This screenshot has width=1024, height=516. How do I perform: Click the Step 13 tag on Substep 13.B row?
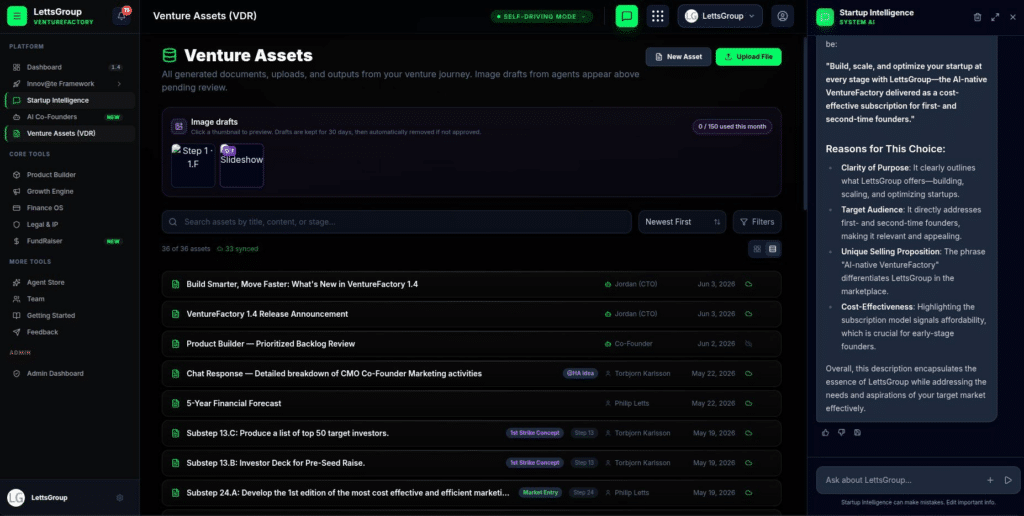point(584,463)
